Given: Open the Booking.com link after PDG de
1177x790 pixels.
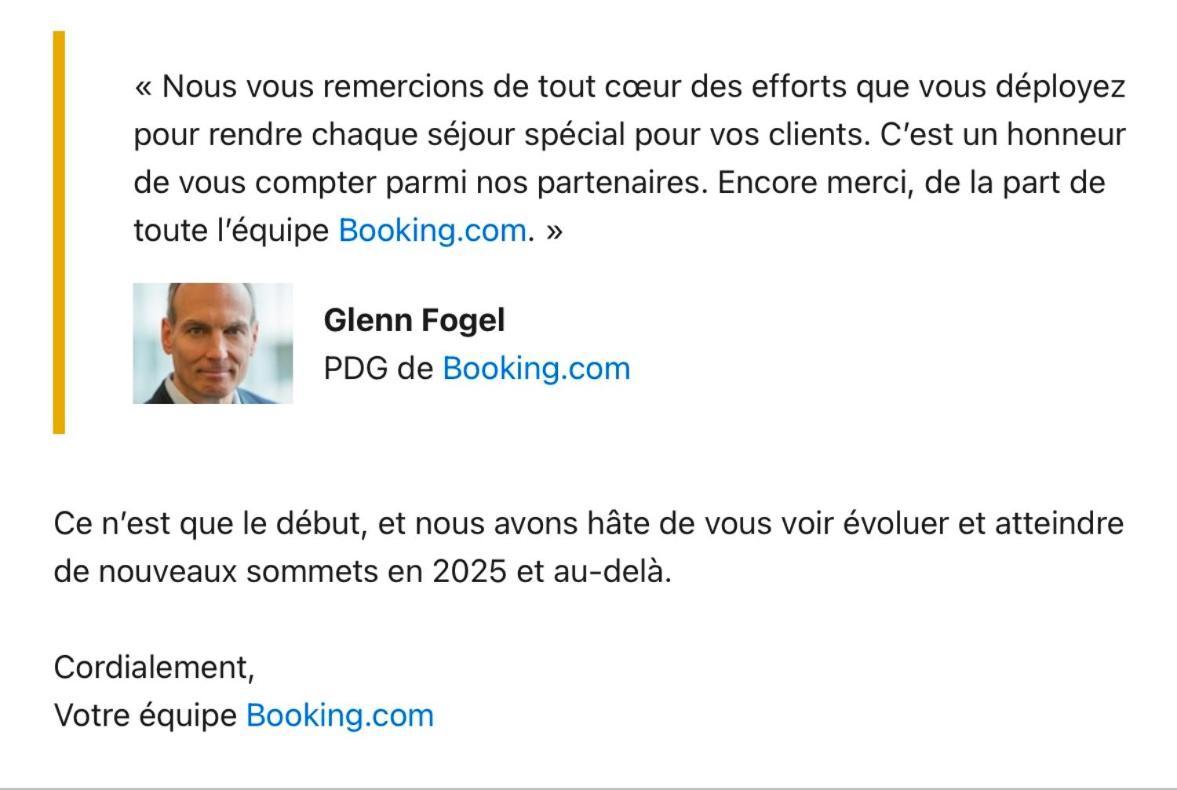Looking at the screenshot, I should pyautogui.click(x=536, y=369).
